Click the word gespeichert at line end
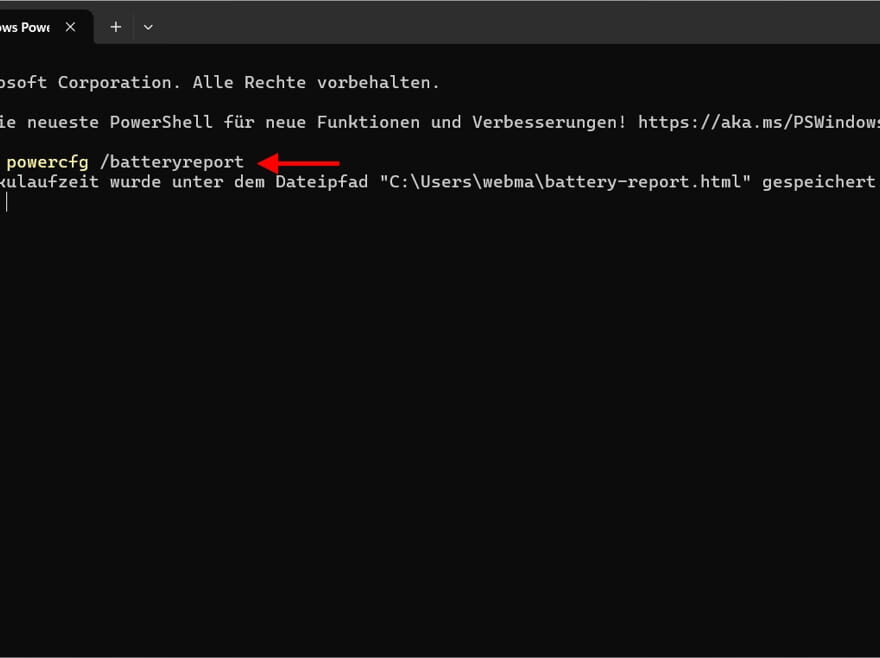The height and width of the screenshot is (658, 880). click(820, 181)
